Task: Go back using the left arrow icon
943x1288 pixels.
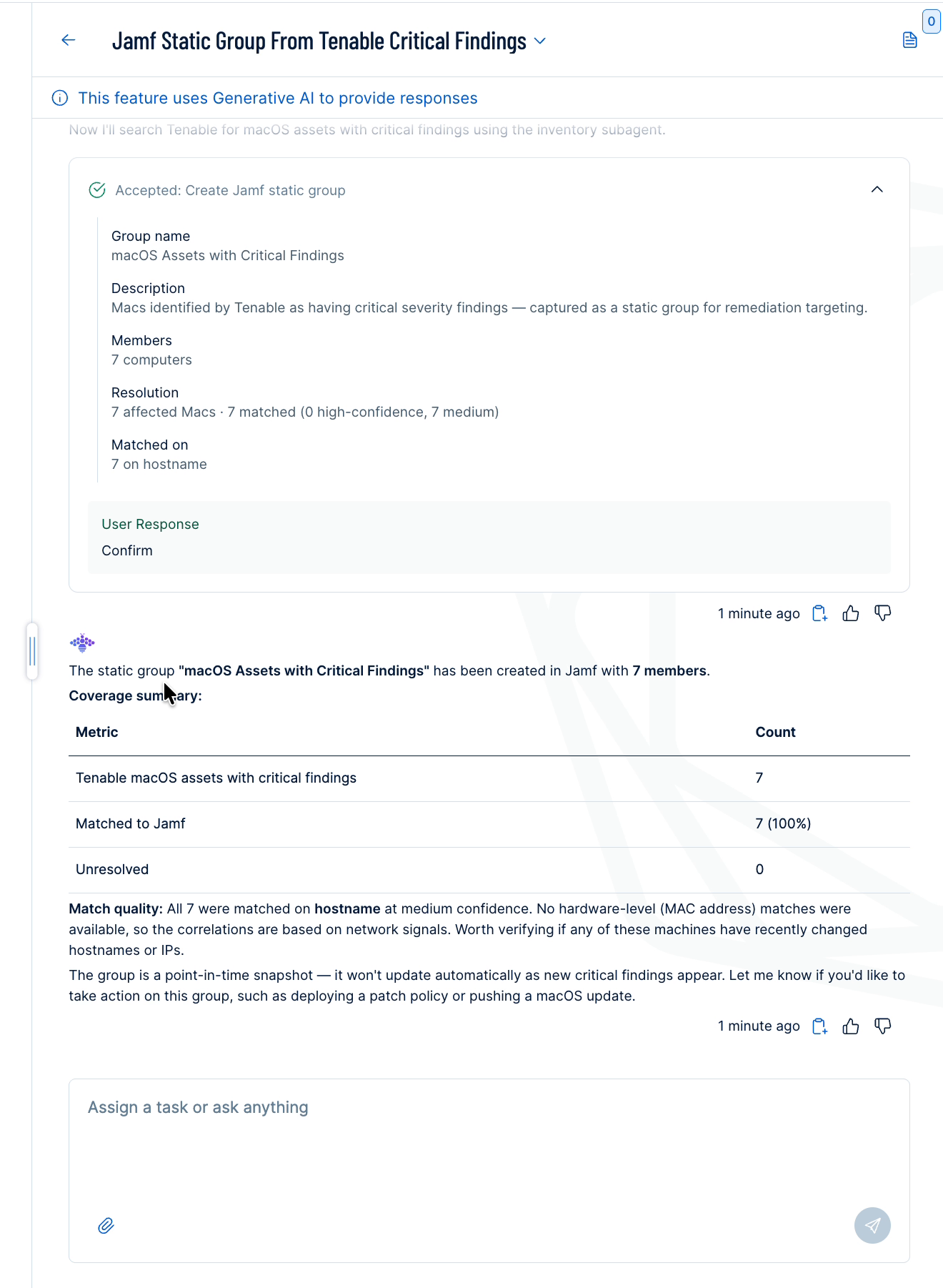Action: pos(69,40)
